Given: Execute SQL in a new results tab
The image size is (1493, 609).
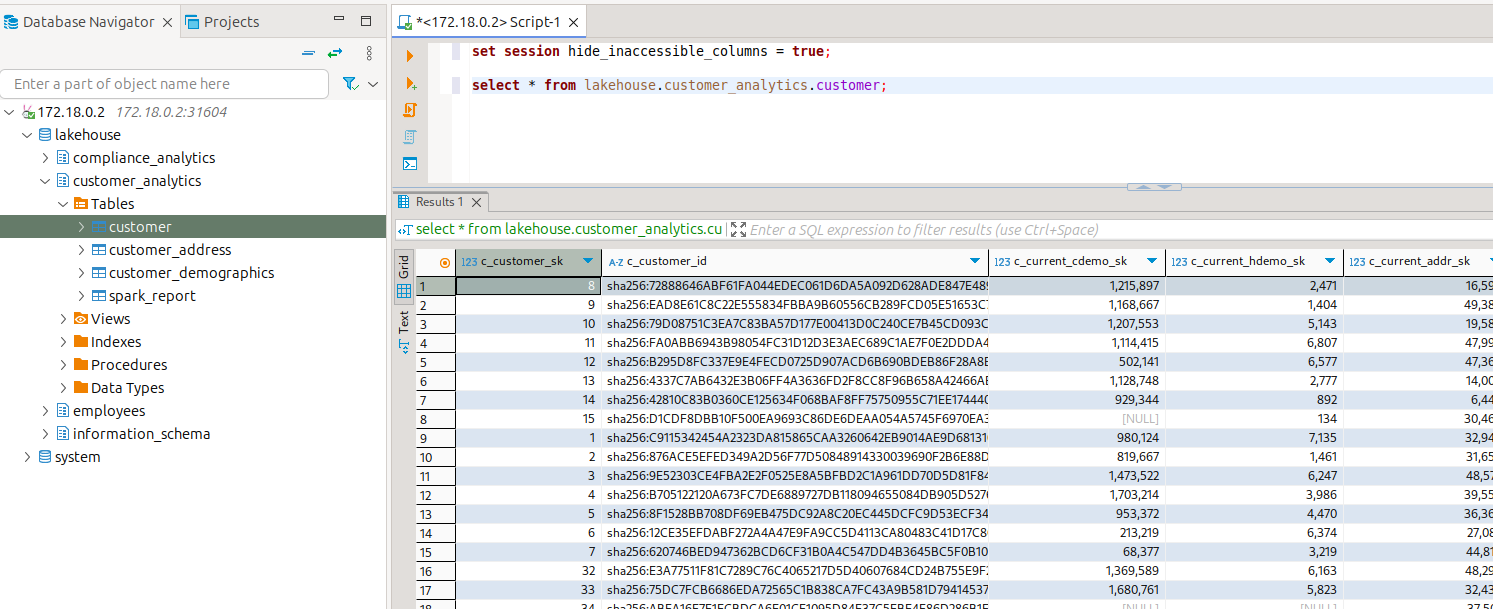Looking at the screenshot, I should (x=410, y=84).
